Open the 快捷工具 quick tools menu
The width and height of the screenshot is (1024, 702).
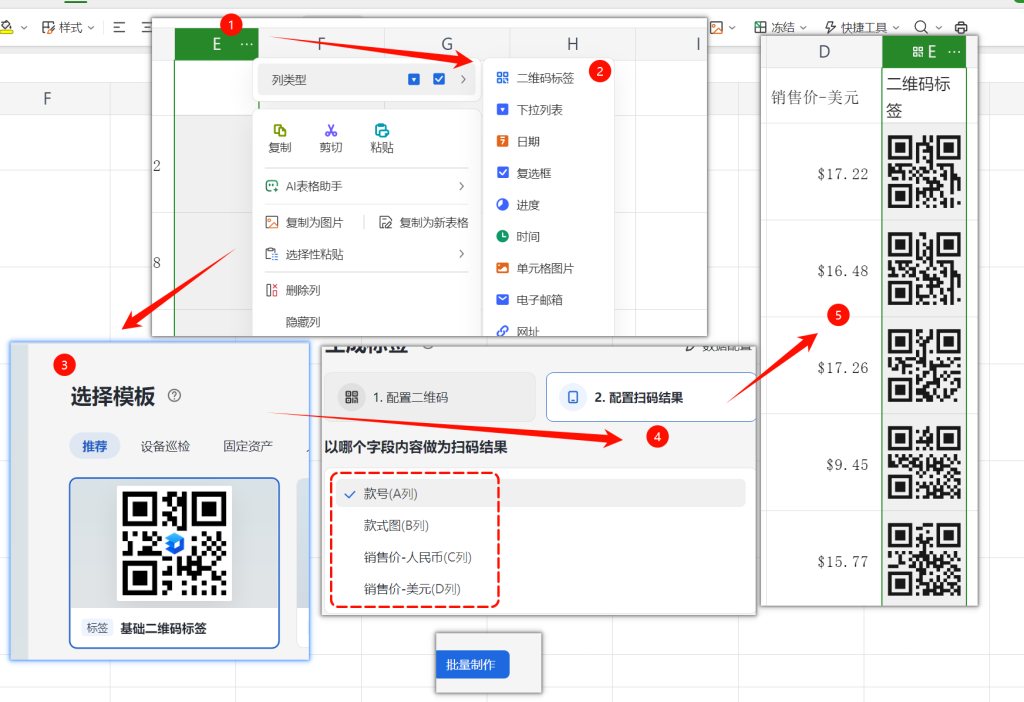click(861, 27)
